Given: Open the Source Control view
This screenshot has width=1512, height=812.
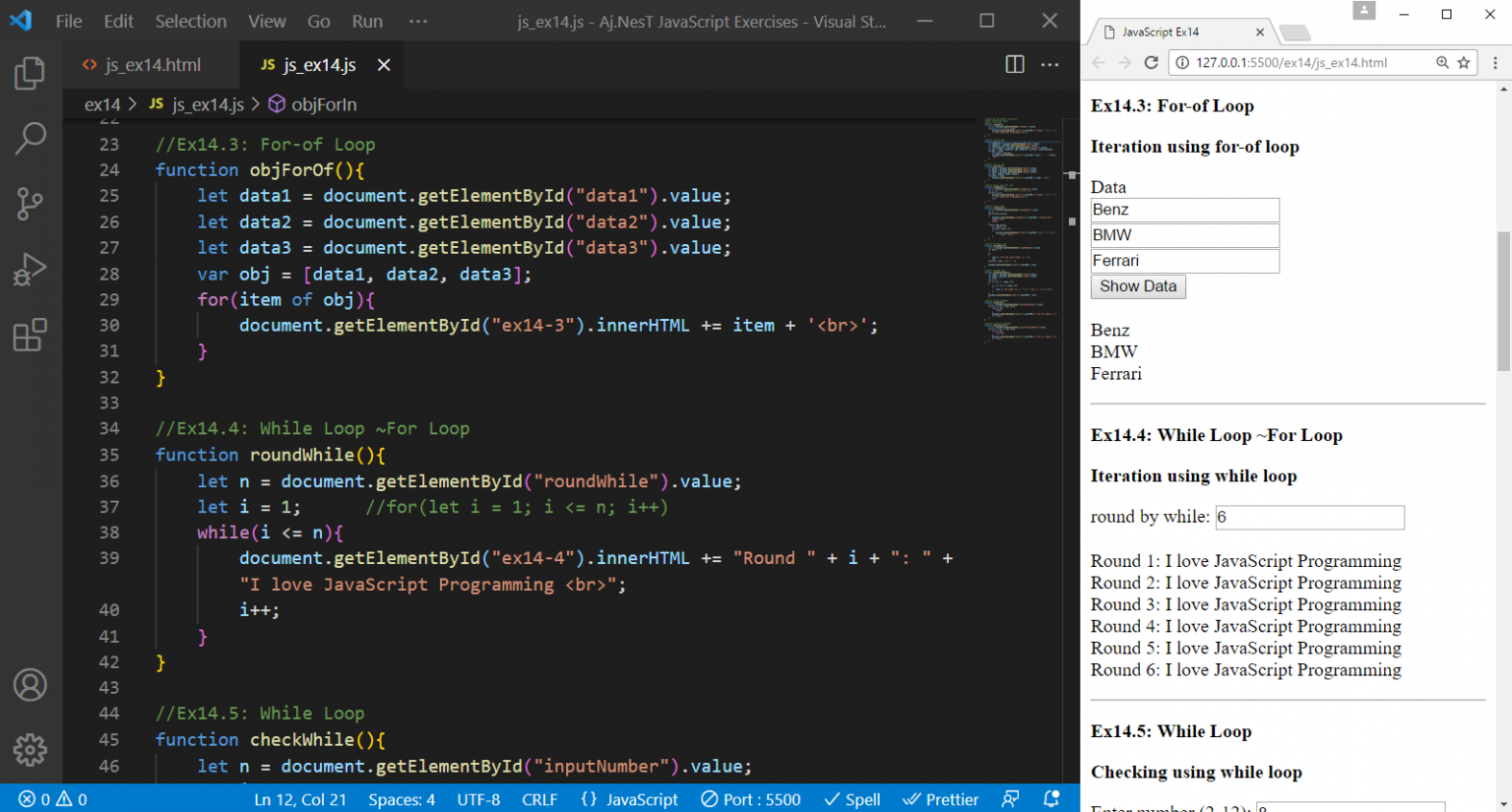Looking at the screenshot, I should click(x=30, y=204).
